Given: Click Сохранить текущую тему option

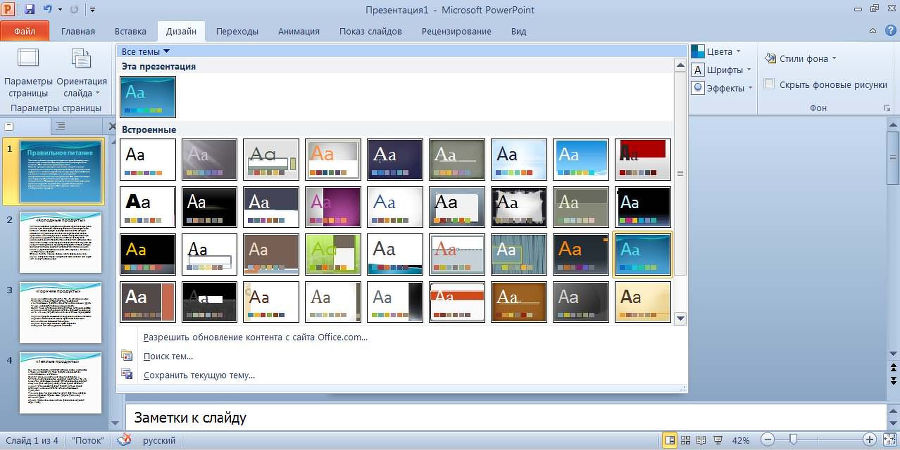Looking at the screenshot, I should click(x=198, y=375).
